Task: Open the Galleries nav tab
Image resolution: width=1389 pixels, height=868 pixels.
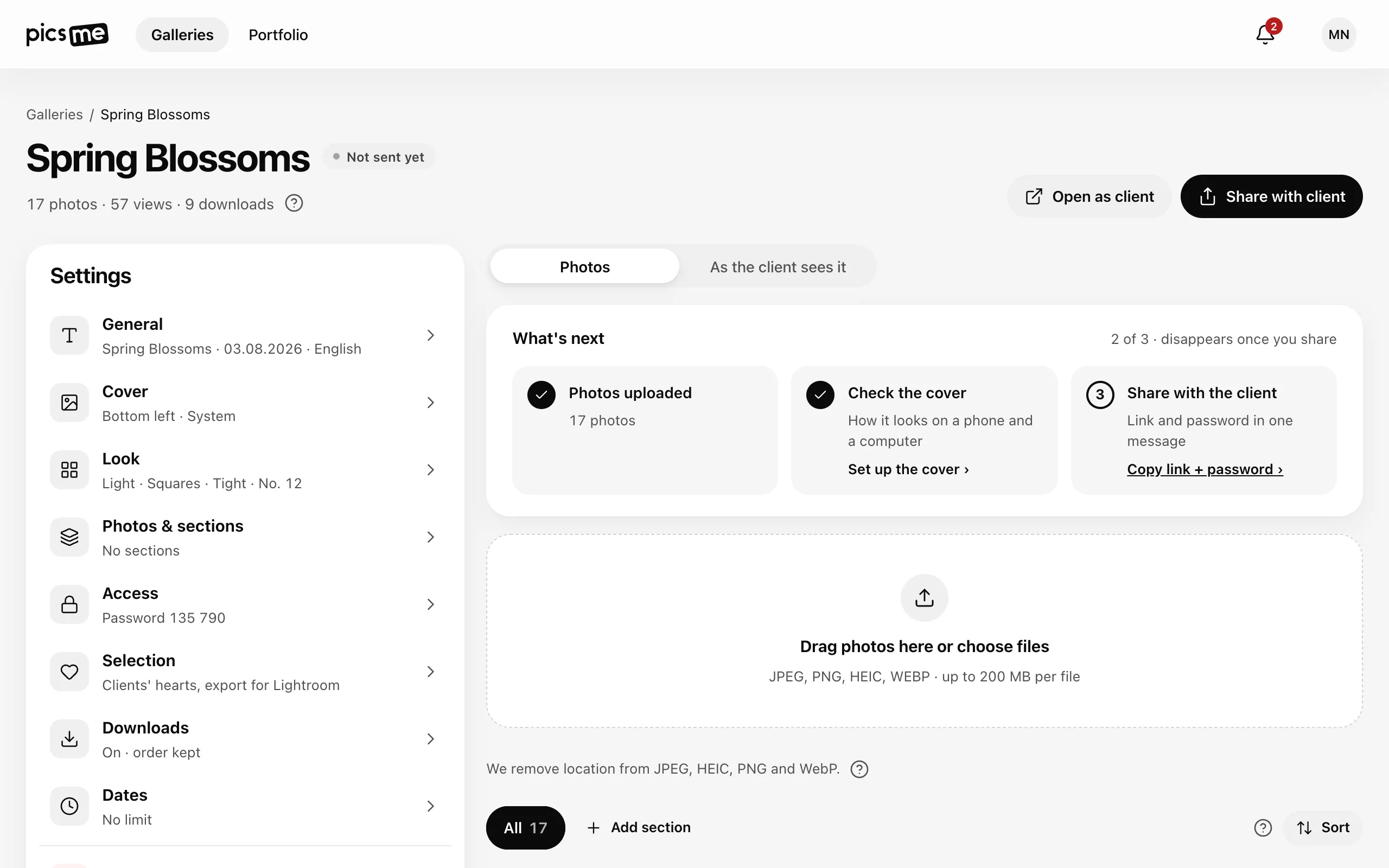Action: [182, 34]
